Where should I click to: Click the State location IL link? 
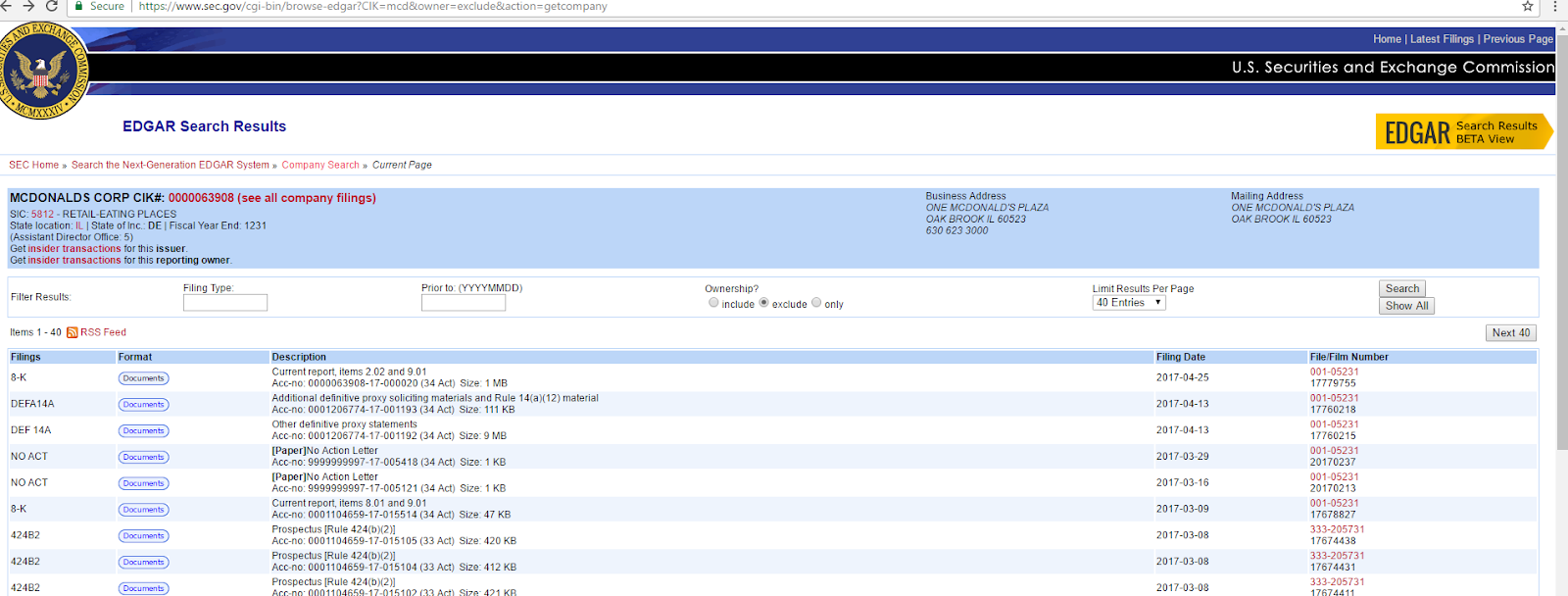pyautogui.click(x=79, y=225)
